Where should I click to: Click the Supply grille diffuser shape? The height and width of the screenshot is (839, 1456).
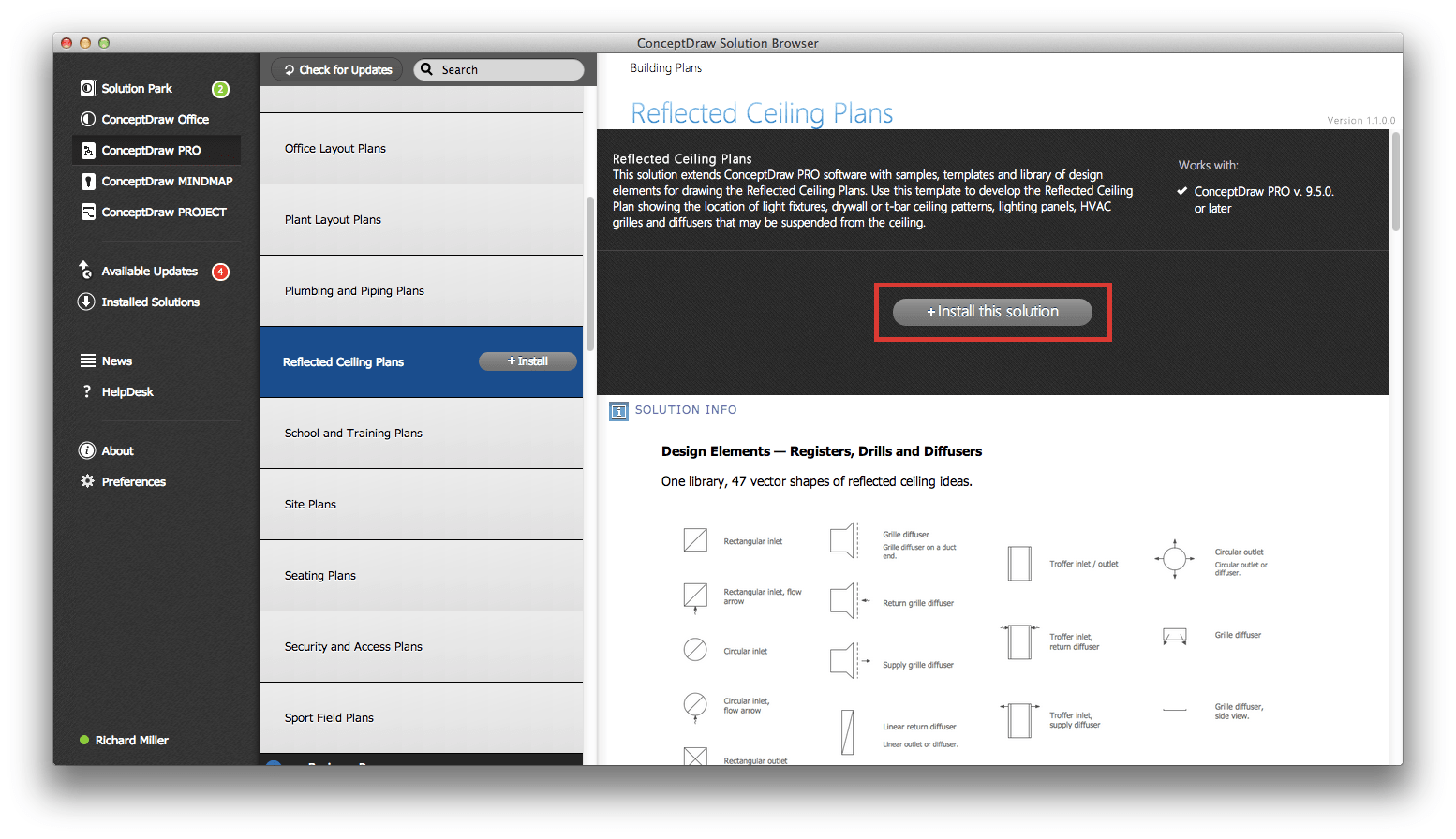point(849,660)
